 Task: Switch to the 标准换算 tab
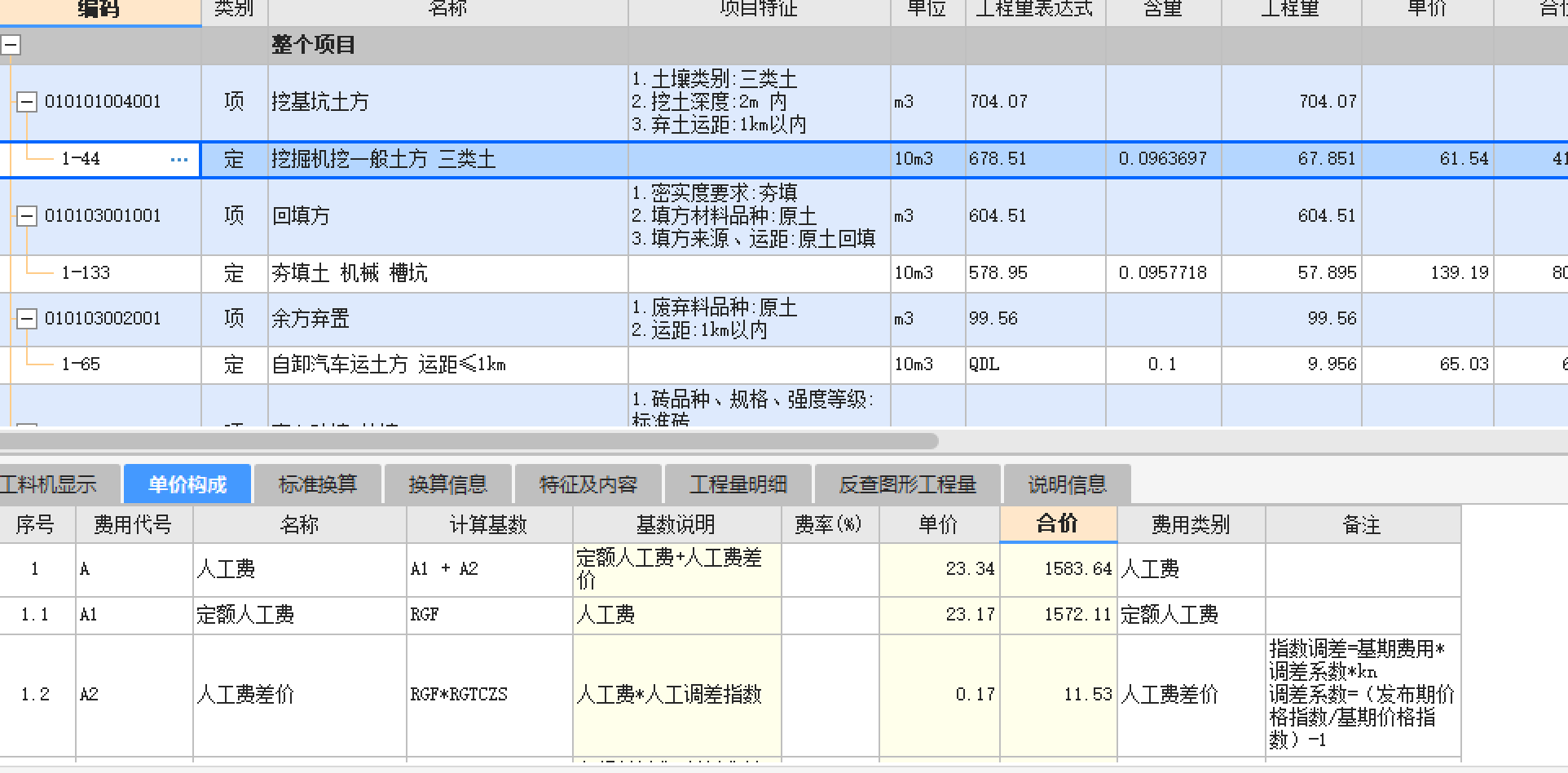(x=318, y=484)
